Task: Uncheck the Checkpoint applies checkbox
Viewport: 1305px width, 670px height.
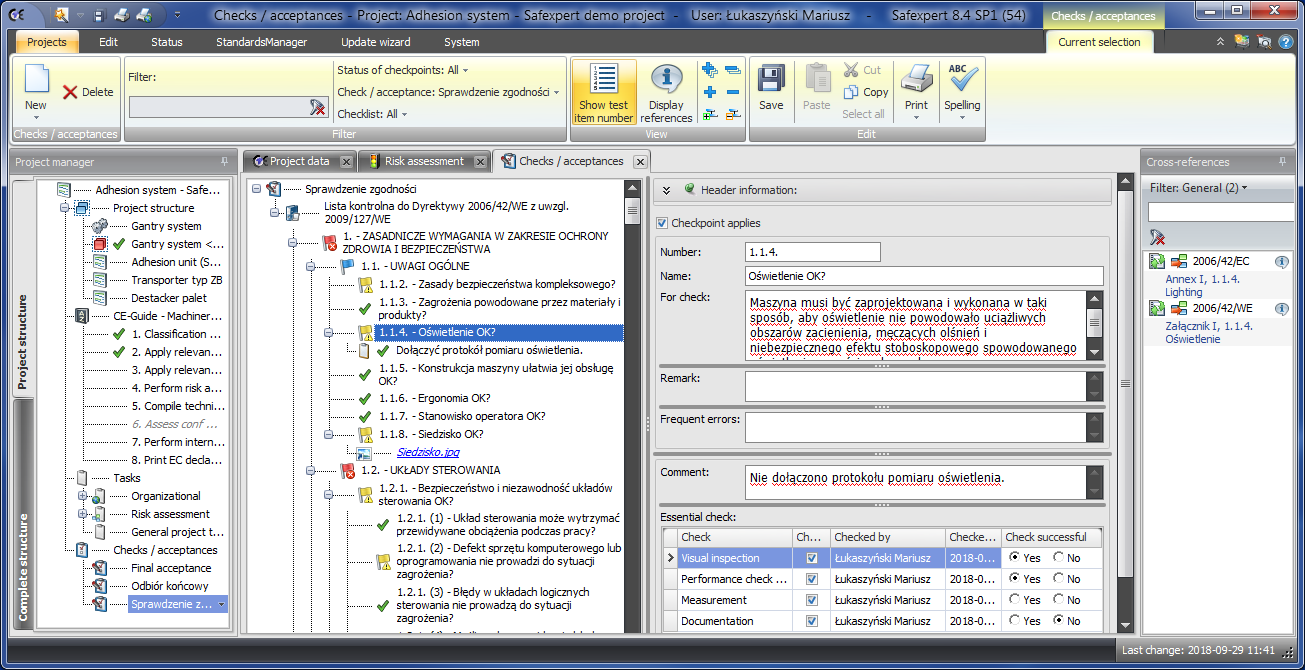Action: point(661,223)
